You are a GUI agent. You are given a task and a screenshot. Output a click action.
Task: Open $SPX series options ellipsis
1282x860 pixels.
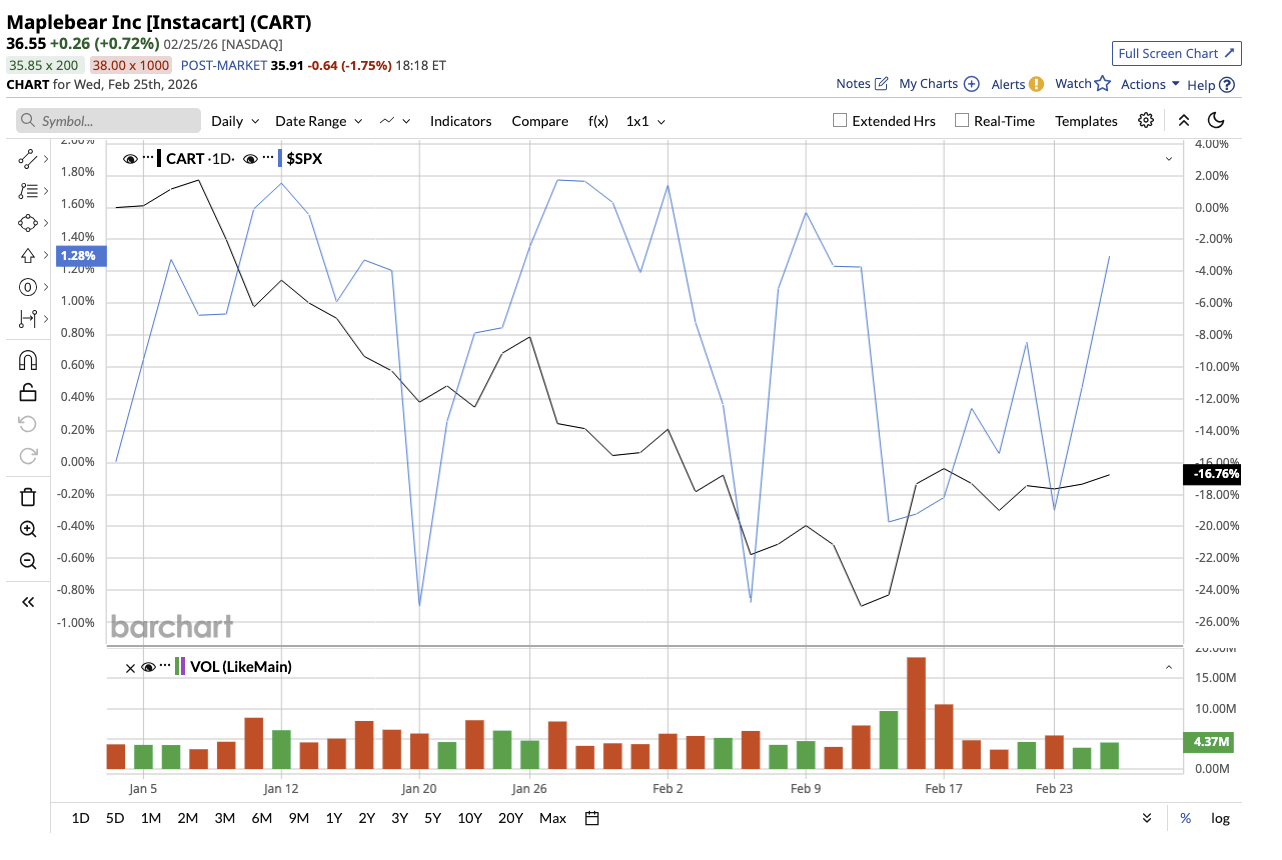point(268,158)
